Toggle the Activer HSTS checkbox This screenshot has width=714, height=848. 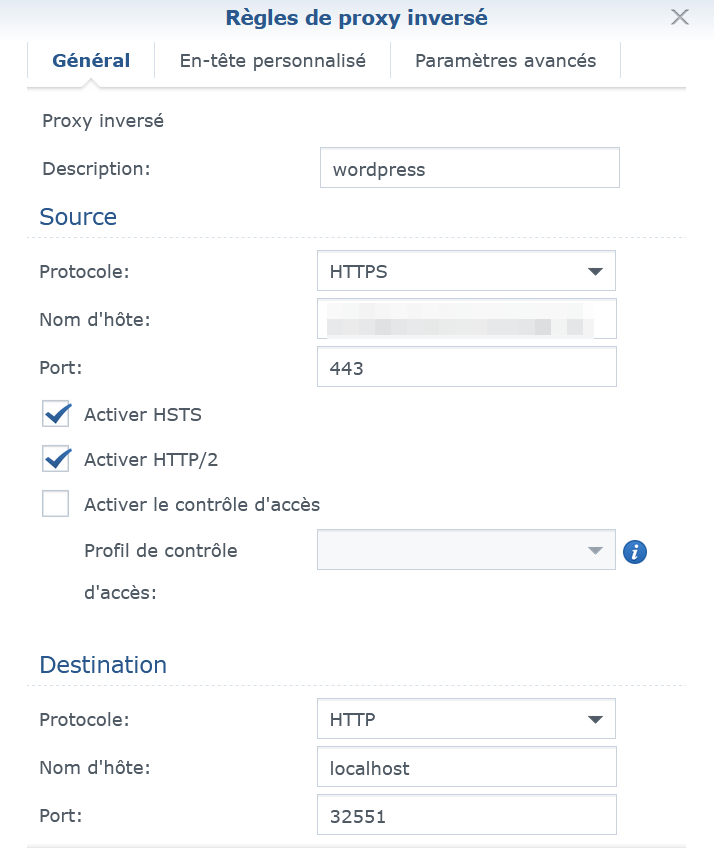(x=56, y=414)
